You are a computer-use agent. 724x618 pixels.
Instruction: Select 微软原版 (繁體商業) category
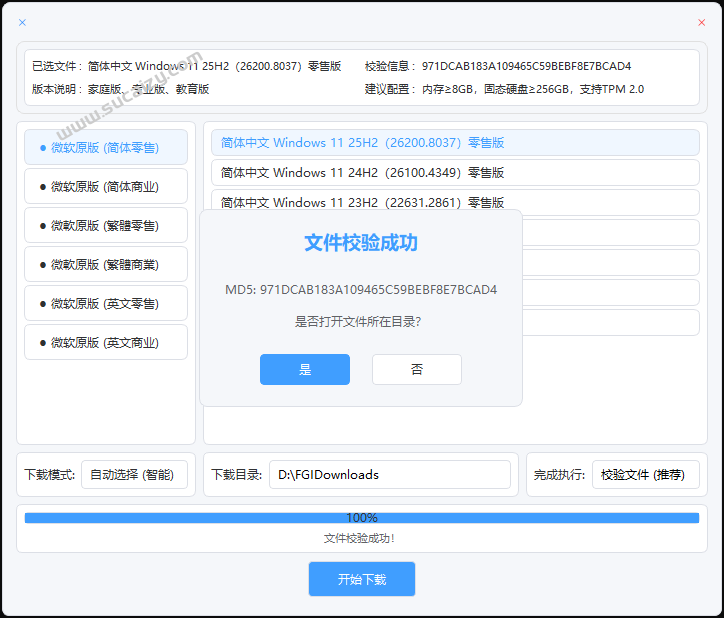click(106, 264)
